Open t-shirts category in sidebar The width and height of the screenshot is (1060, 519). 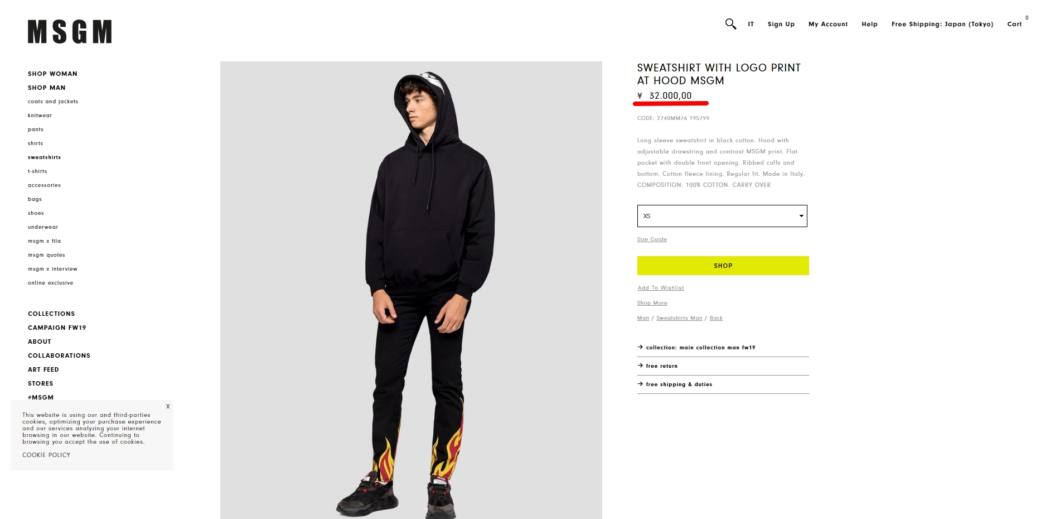(37, 171)
